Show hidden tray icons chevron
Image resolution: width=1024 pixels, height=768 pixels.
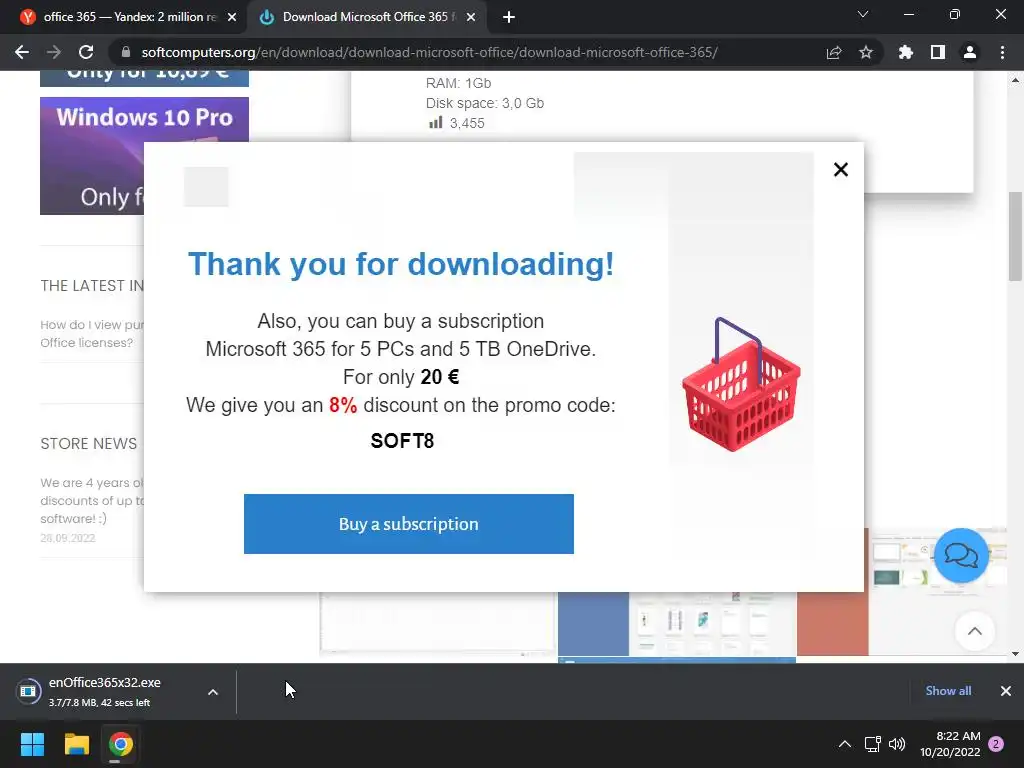click(844, 744)
